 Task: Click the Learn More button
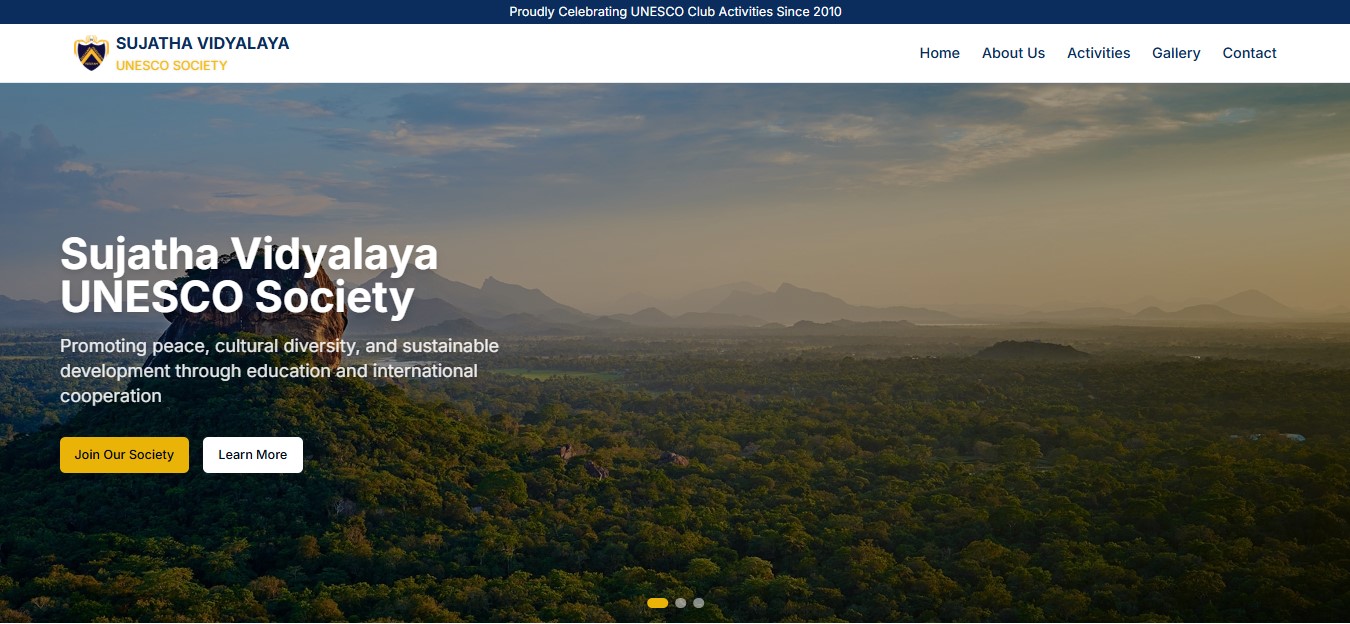(252, 454)
